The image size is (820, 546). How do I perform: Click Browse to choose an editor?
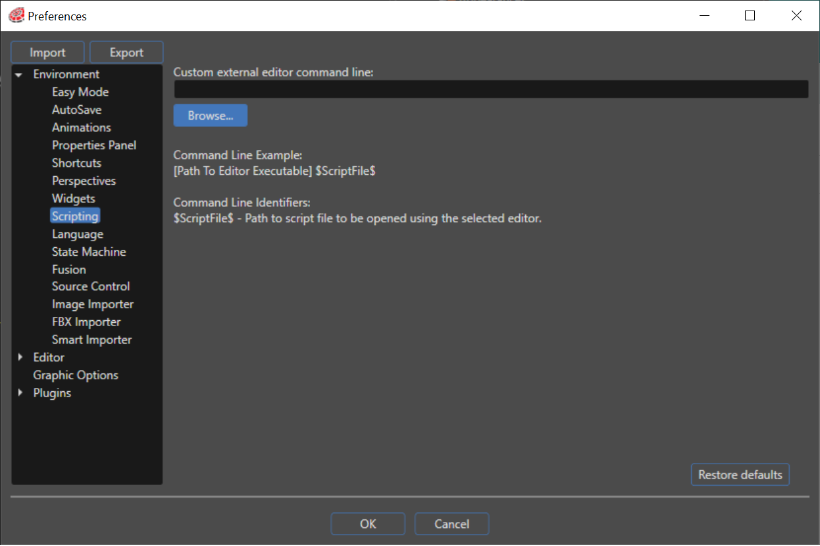210,116
